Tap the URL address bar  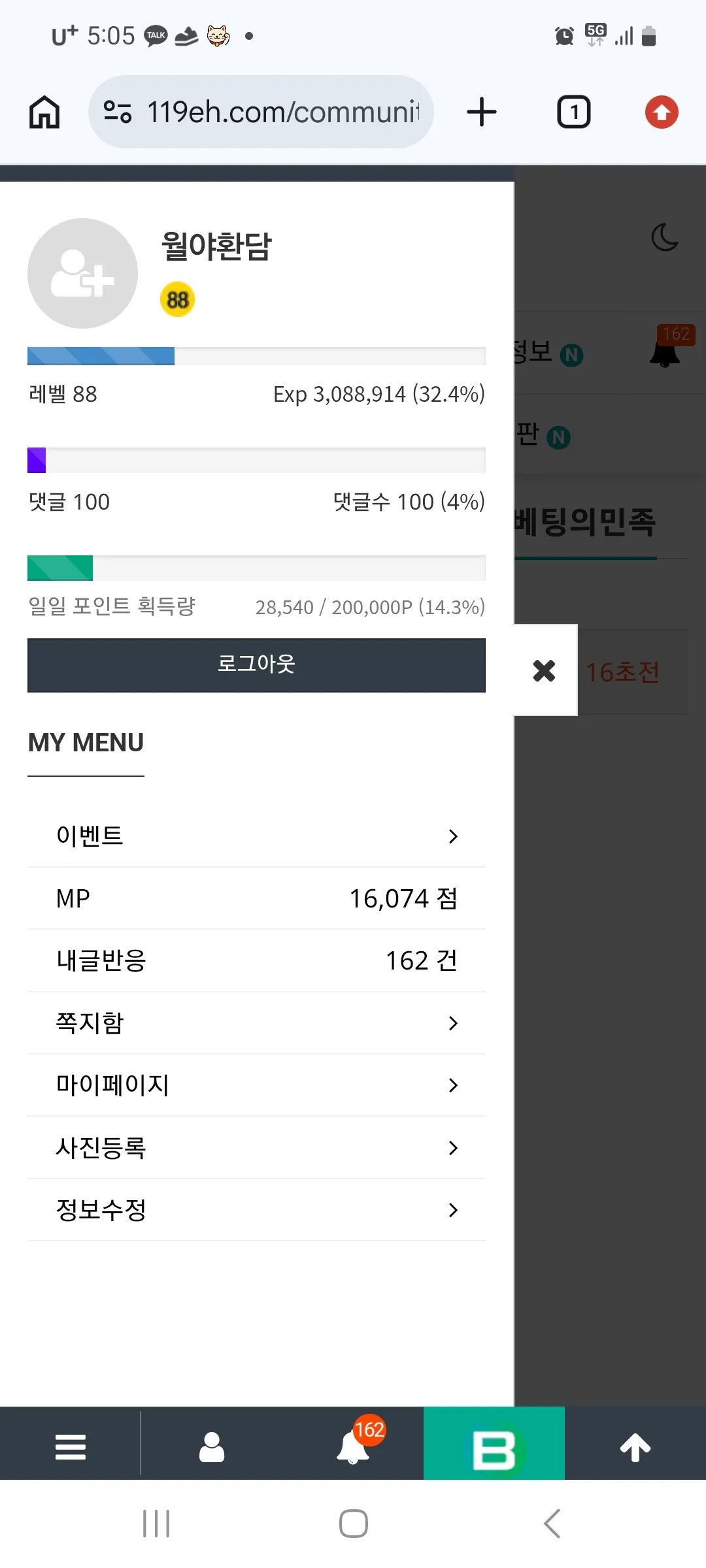tap(261, 112)
